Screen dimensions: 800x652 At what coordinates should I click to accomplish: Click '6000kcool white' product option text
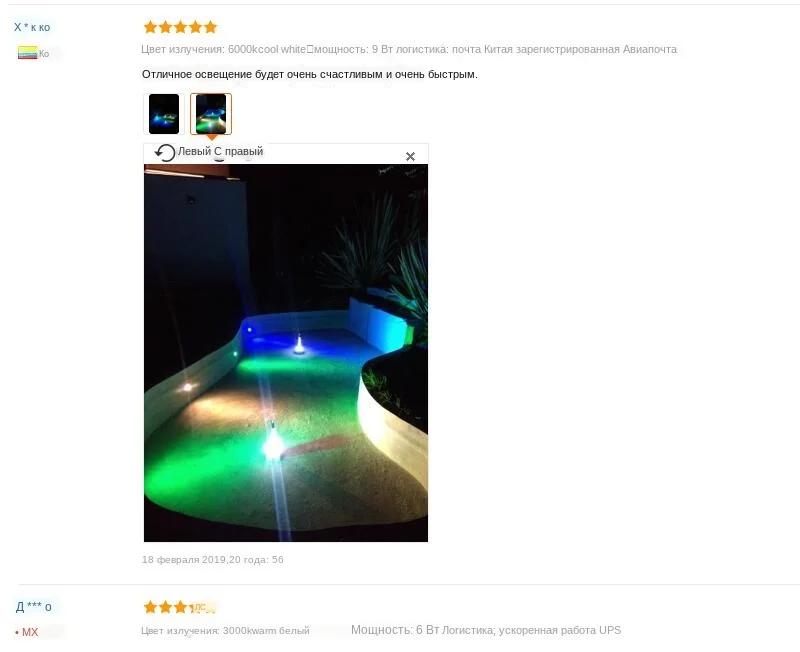(266, 49)
